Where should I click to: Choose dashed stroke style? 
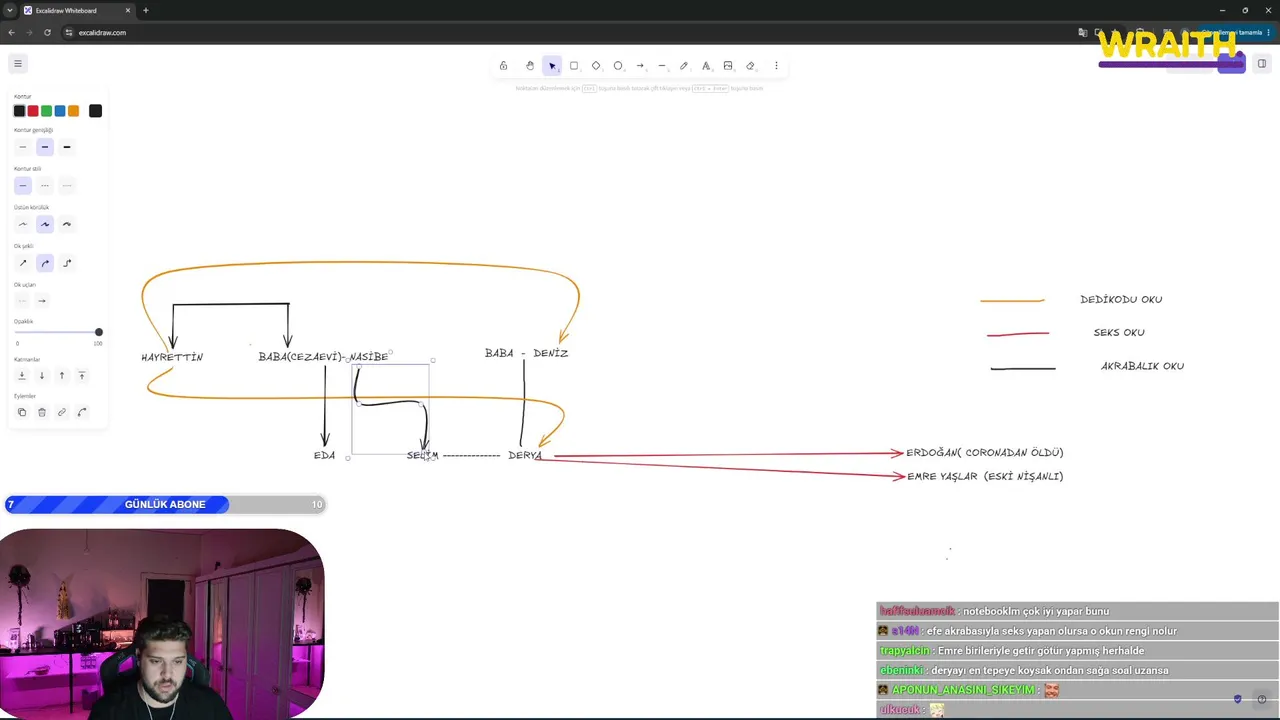click(x=45, y=185)
